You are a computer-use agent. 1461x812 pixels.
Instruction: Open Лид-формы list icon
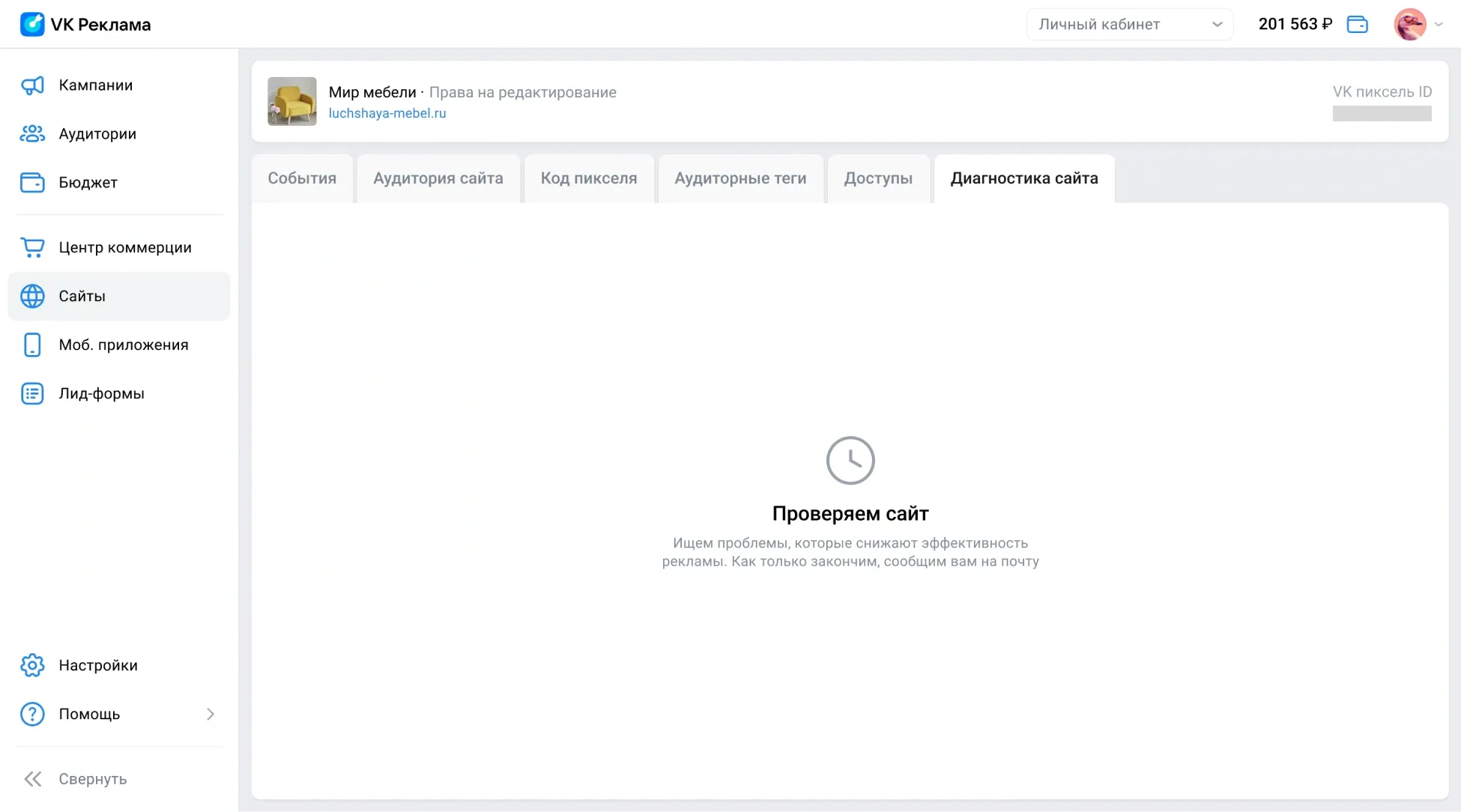32,393
